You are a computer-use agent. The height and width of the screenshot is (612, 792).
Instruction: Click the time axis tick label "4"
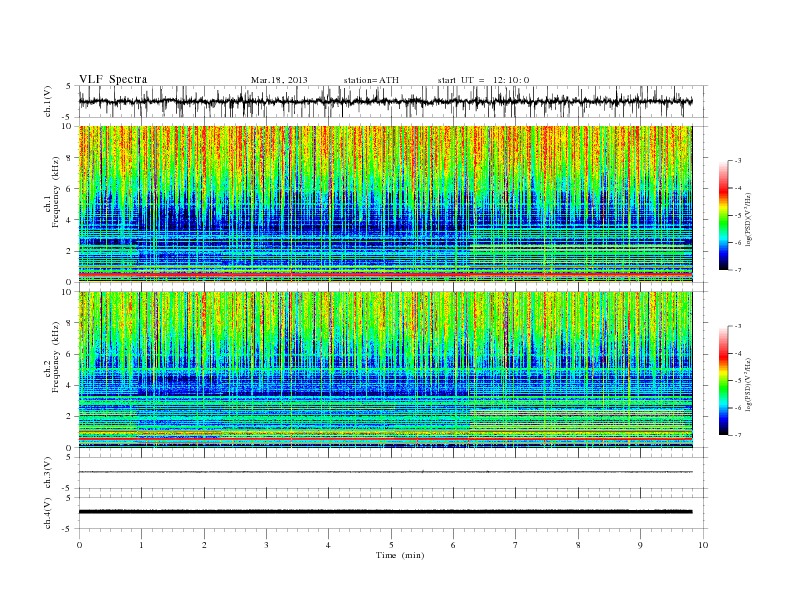point(328,545)
